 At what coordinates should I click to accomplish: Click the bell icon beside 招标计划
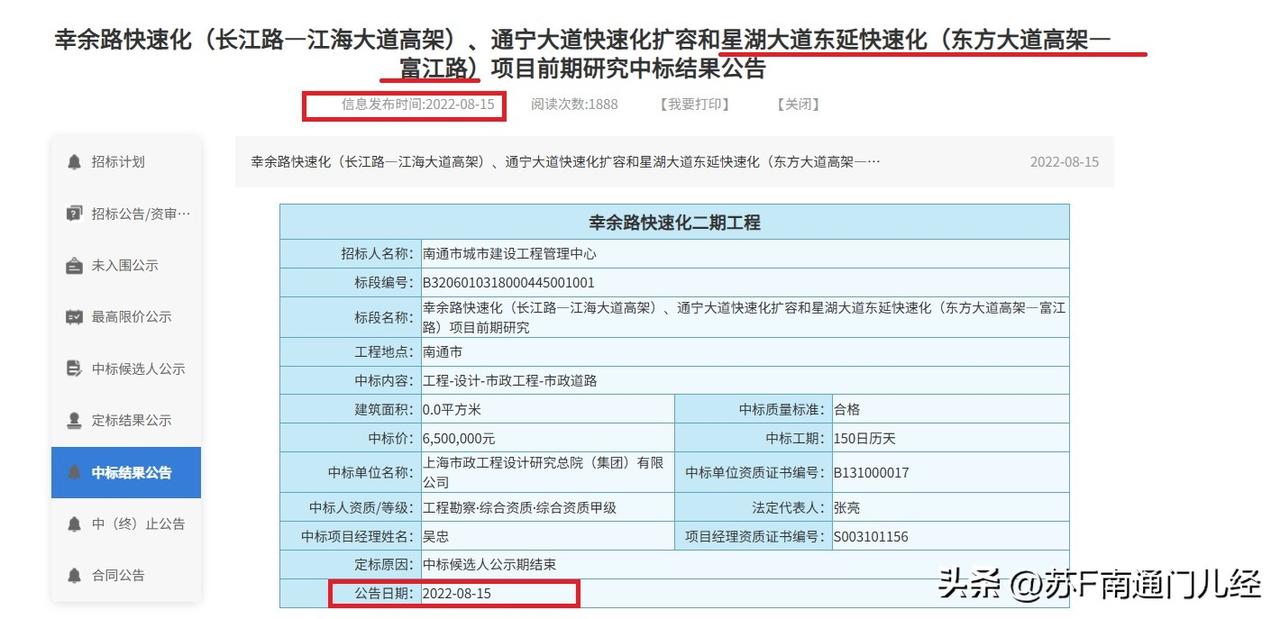[72, 162]
